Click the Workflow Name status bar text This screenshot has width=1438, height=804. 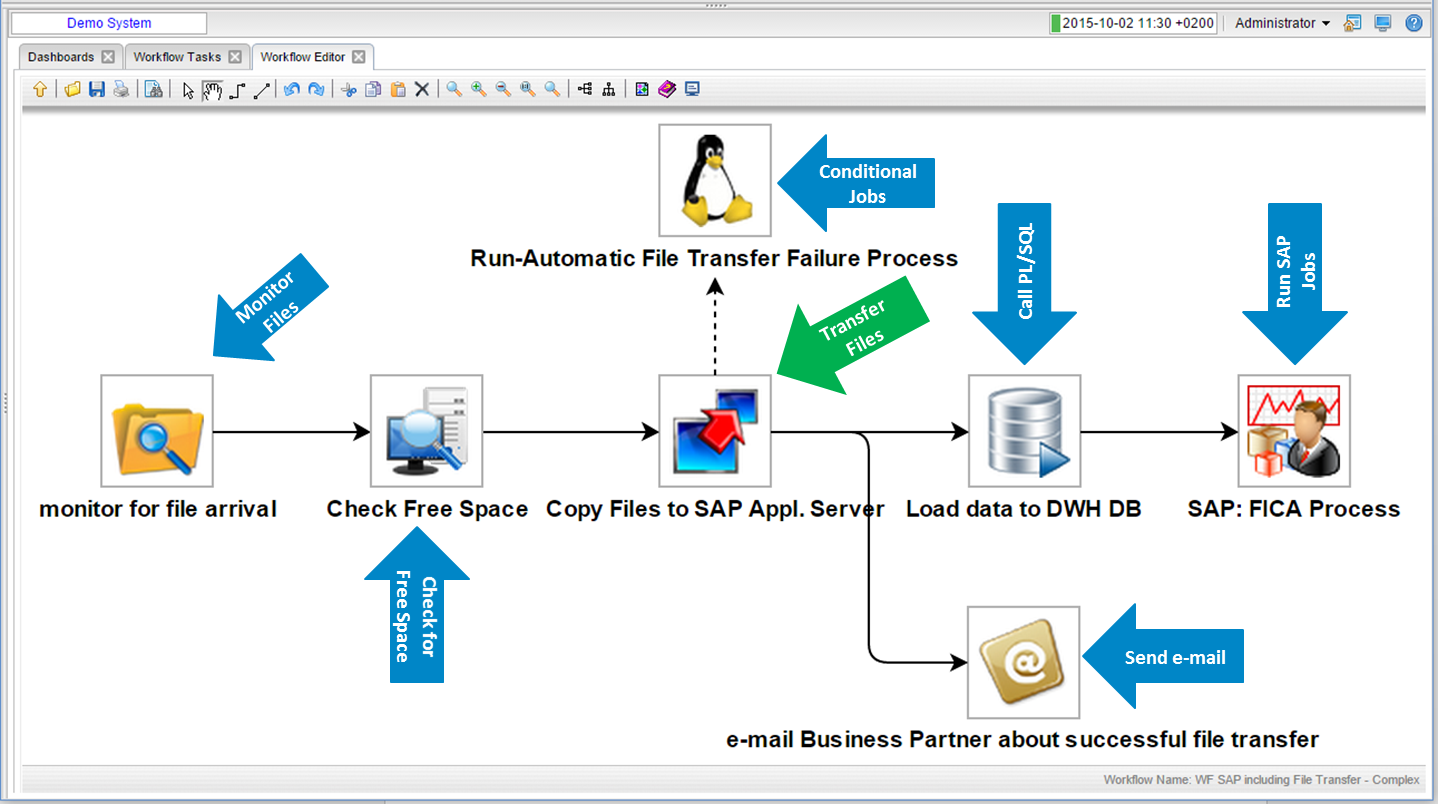(x=1261, y=779)
